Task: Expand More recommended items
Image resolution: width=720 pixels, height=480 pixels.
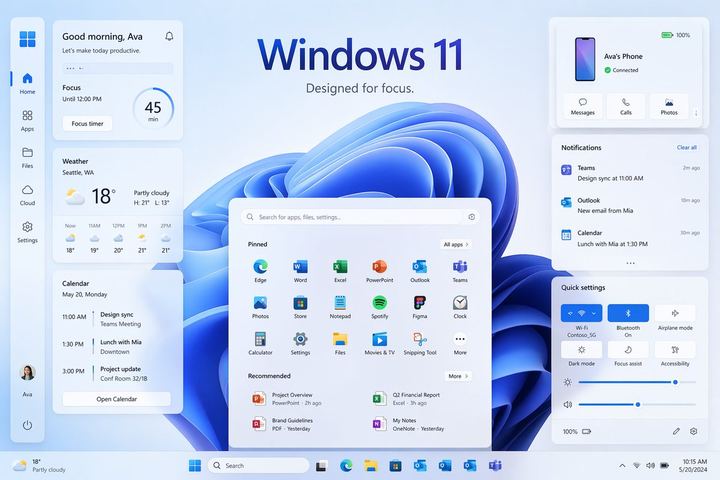Action: coord(458,376)
